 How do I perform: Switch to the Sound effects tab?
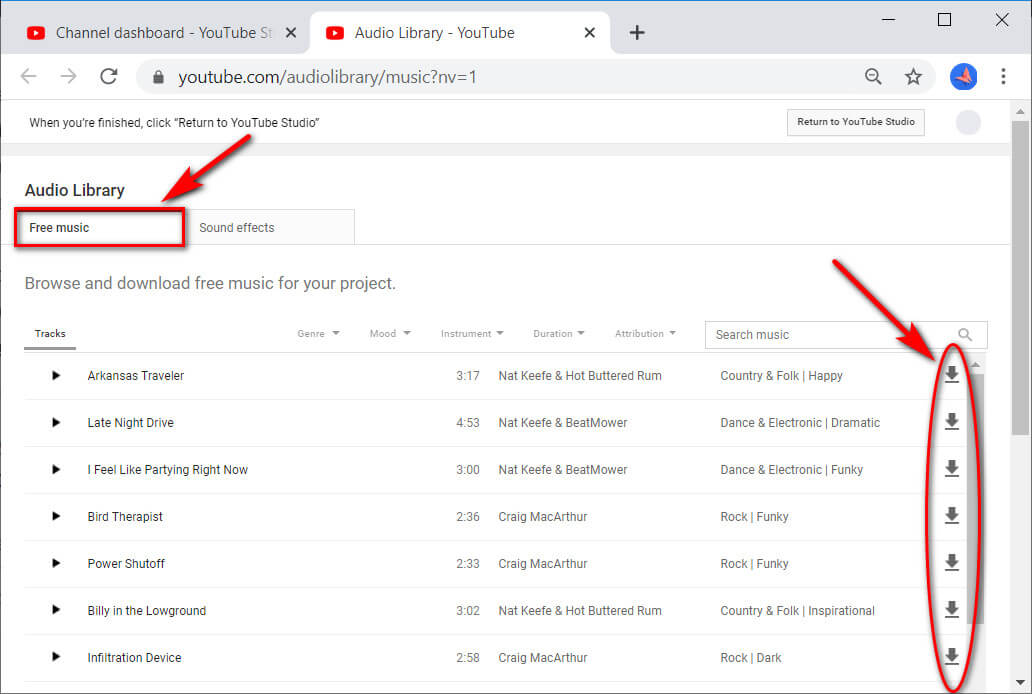236,227
